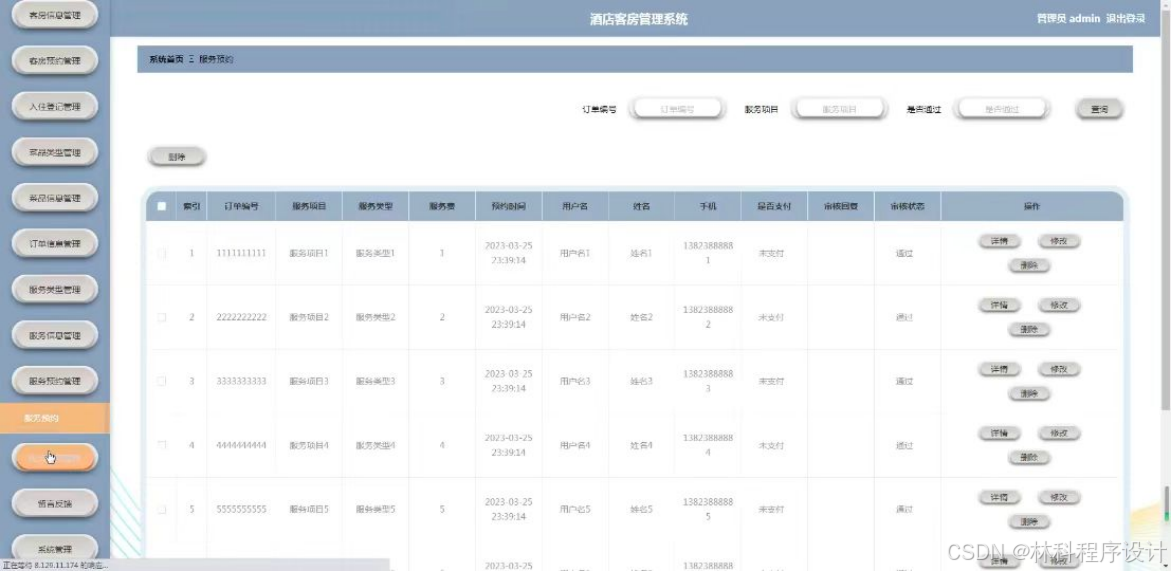Viewport: 1171px width, 572px height.
Task: Click the 审核状态 column header
Action: tap(907, 206)
